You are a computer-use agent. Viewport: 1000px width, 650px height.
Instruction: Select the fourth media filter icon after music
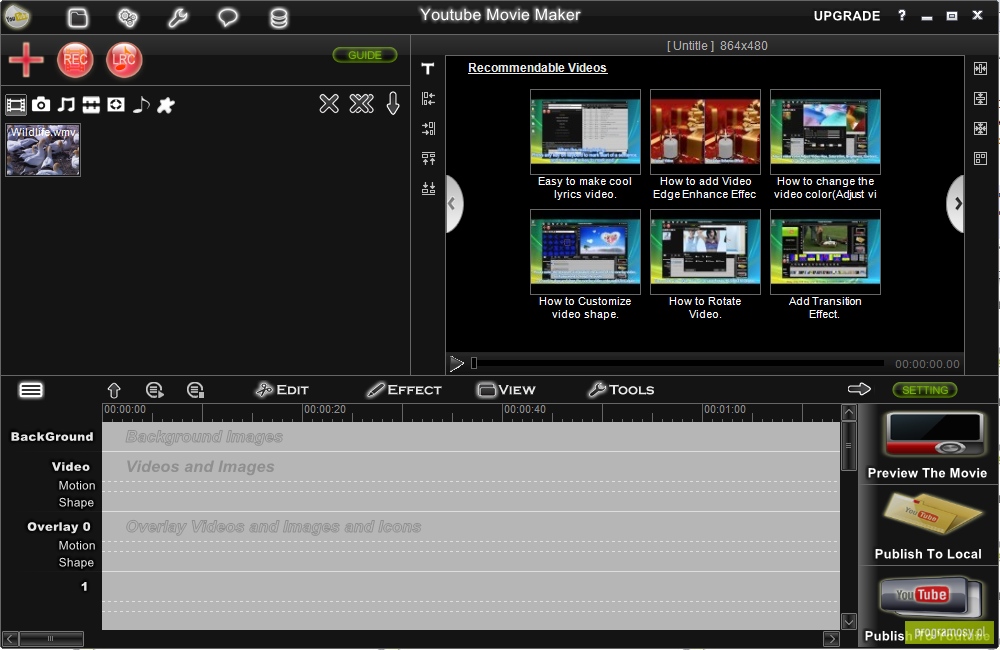(x=91, y=105)
